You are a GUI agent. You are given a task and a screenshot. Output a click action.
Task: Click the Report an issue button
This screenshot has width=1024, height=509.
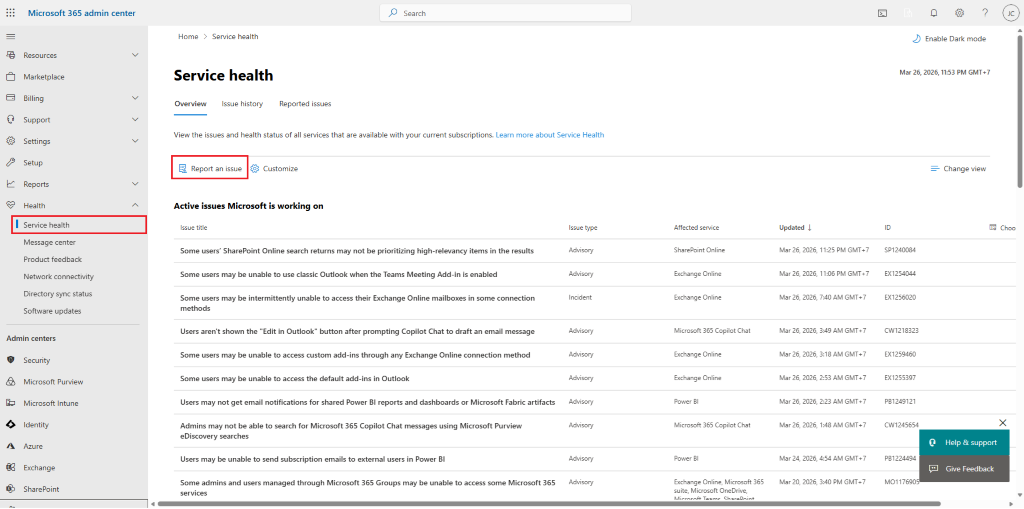tap(210, 169)
